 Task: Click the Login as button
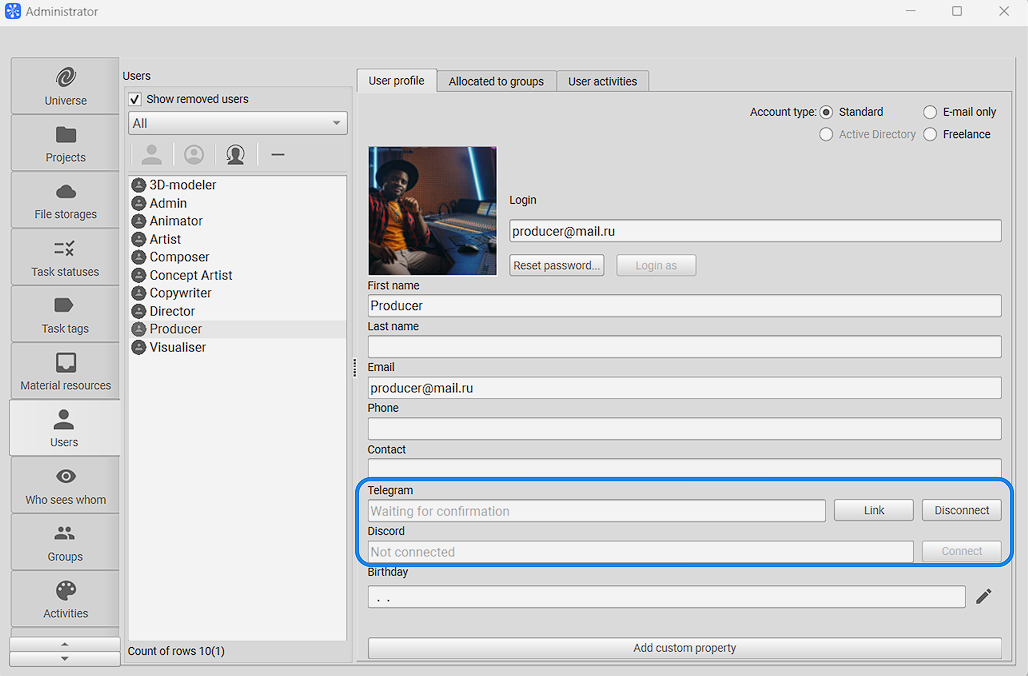pyautogui.click(x=656, y=266)
